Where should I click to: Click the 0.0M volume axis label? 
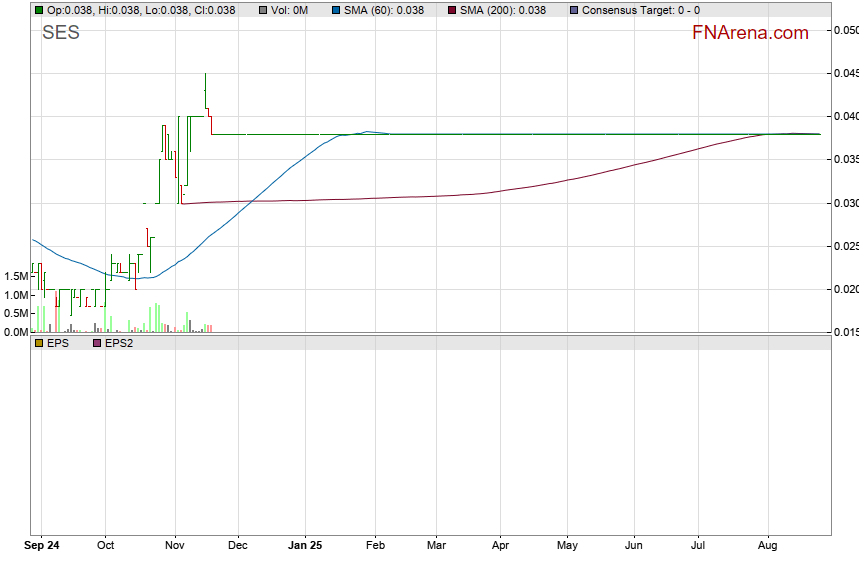[x=14, y=332]
